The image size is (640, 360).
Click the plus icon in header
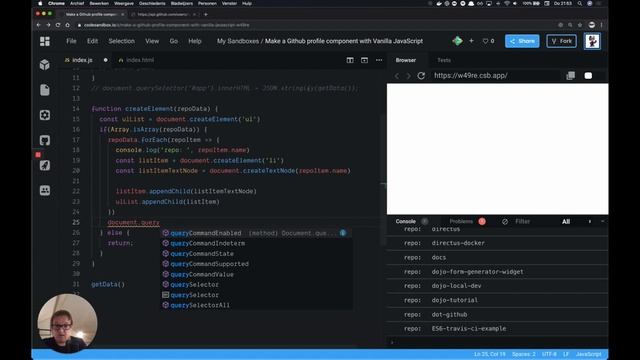pyautogui.click(x=471, y=41)
